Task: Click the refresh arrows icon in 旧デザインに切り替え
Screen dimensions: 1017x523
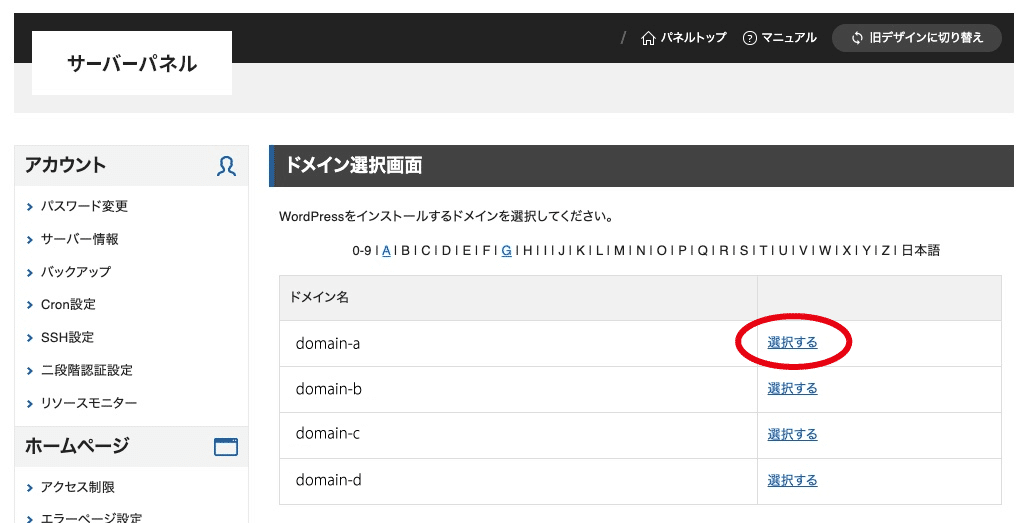Action: tap(857, 38)
